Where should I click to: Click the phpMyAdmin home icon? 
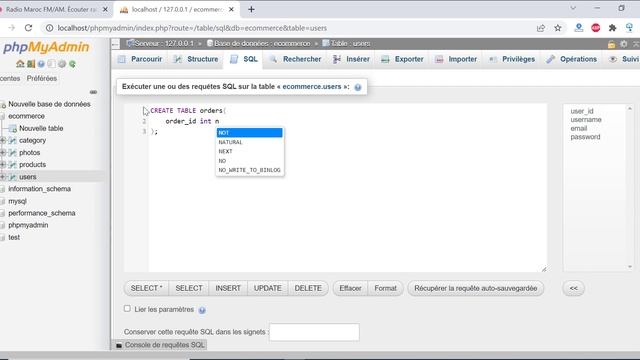[x=20, y=64]
